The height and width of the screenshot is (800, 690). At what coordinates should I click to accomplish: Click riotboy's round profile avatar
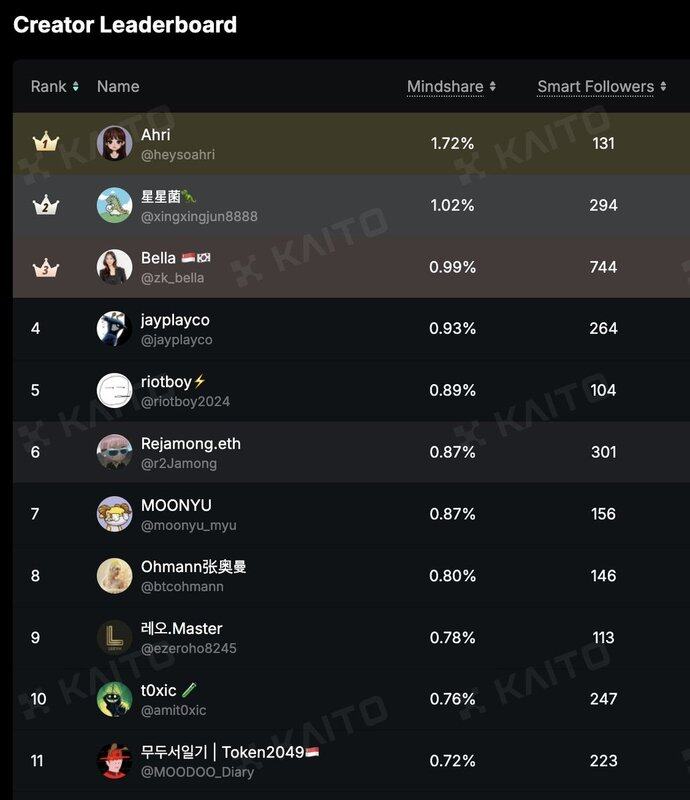pyautogui.click(x=114, y=391)
